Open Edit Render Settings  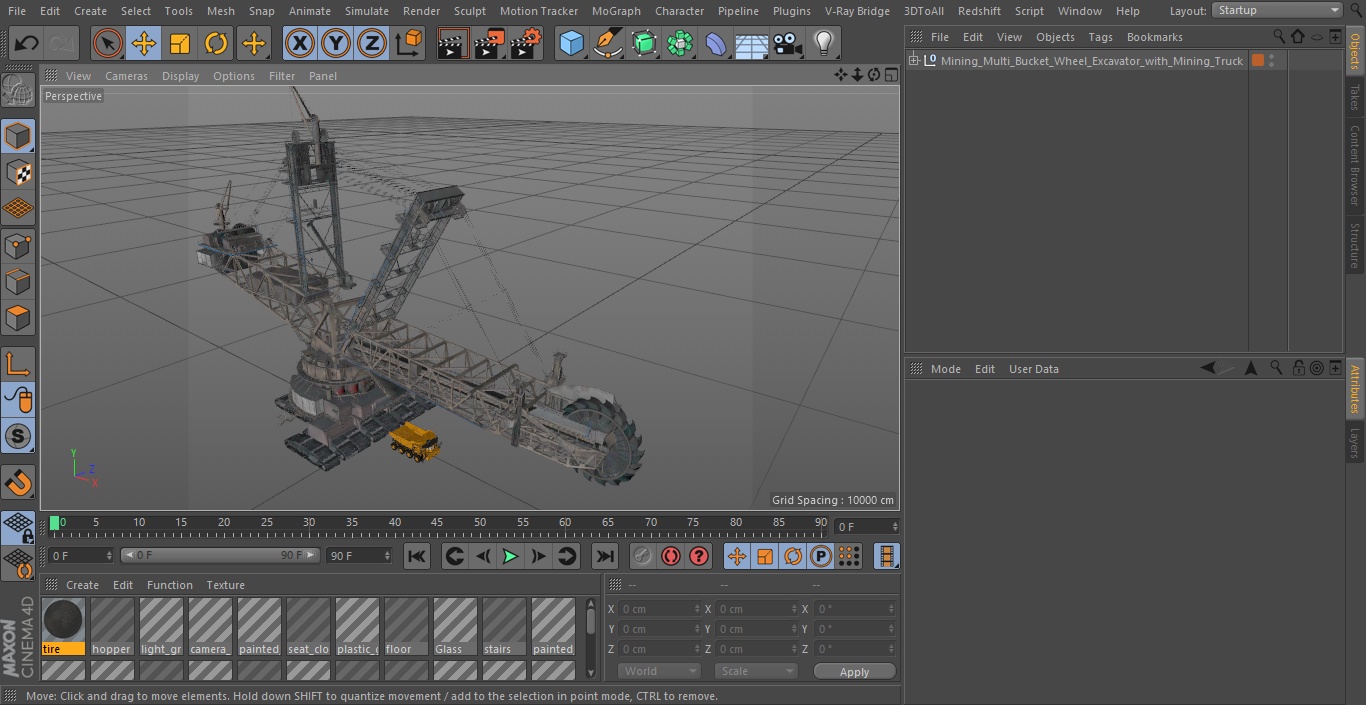coord(526,44)
